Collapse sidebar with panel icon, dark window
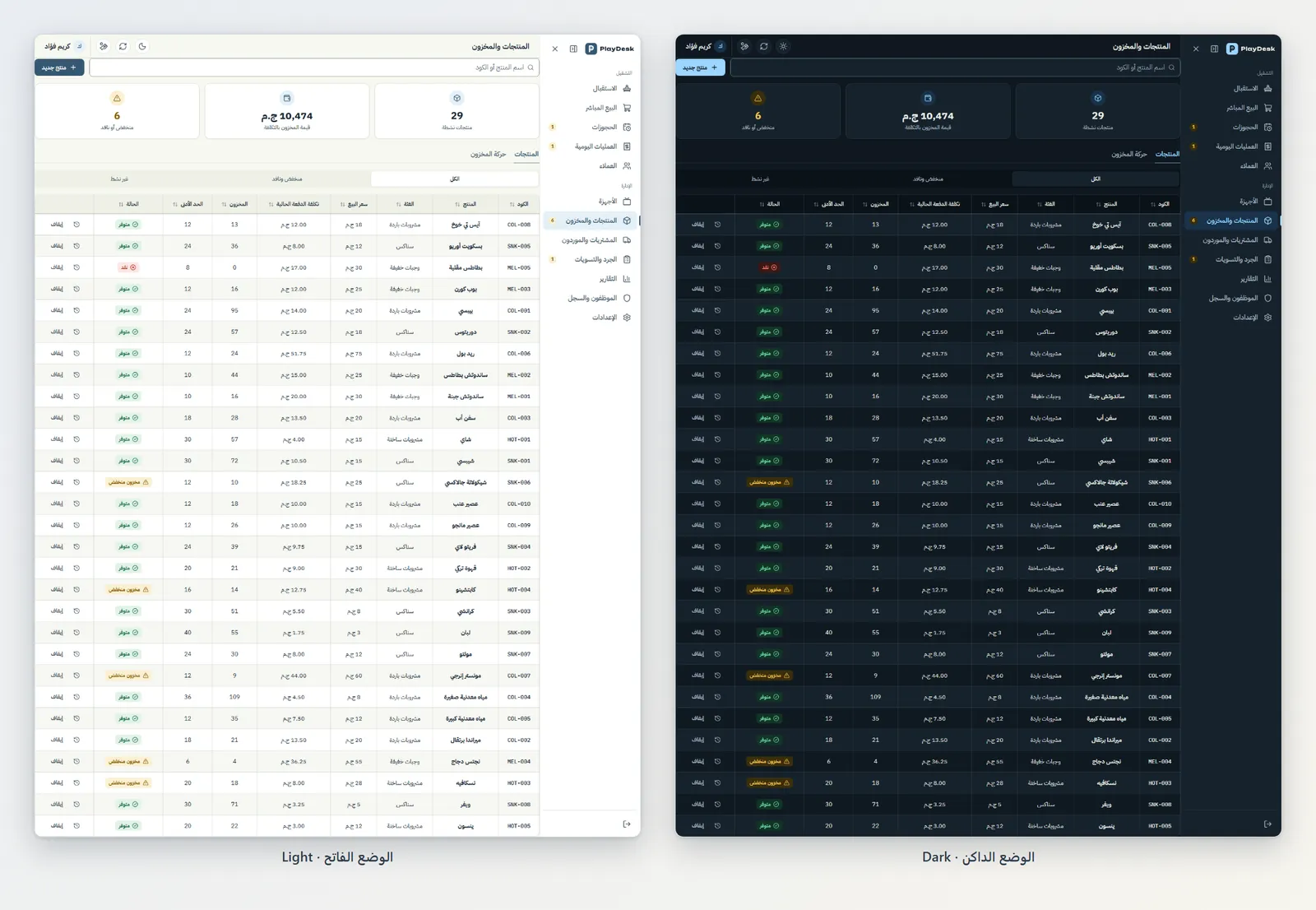 (1214, 49)
